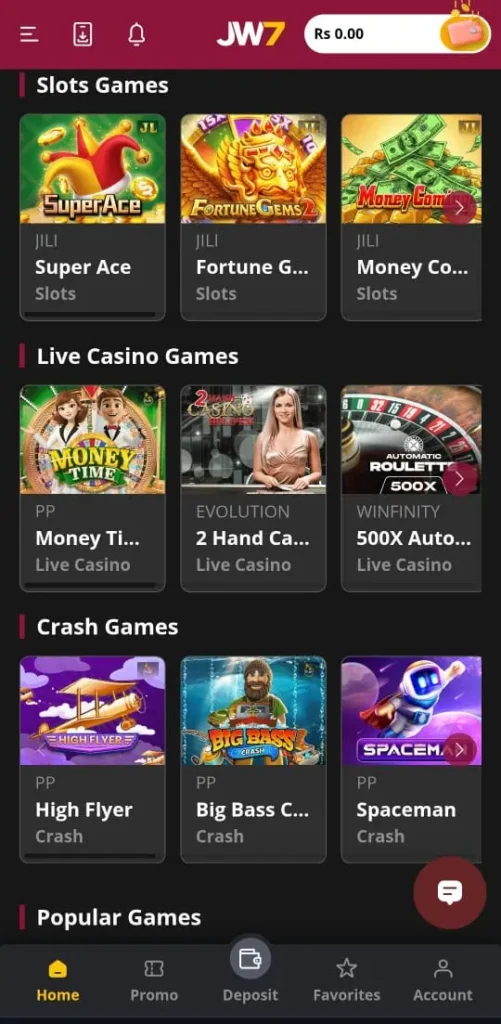The image size is (501, 1024).
Task: Tap the Deposit wallet button
Action: pos(250,972)
